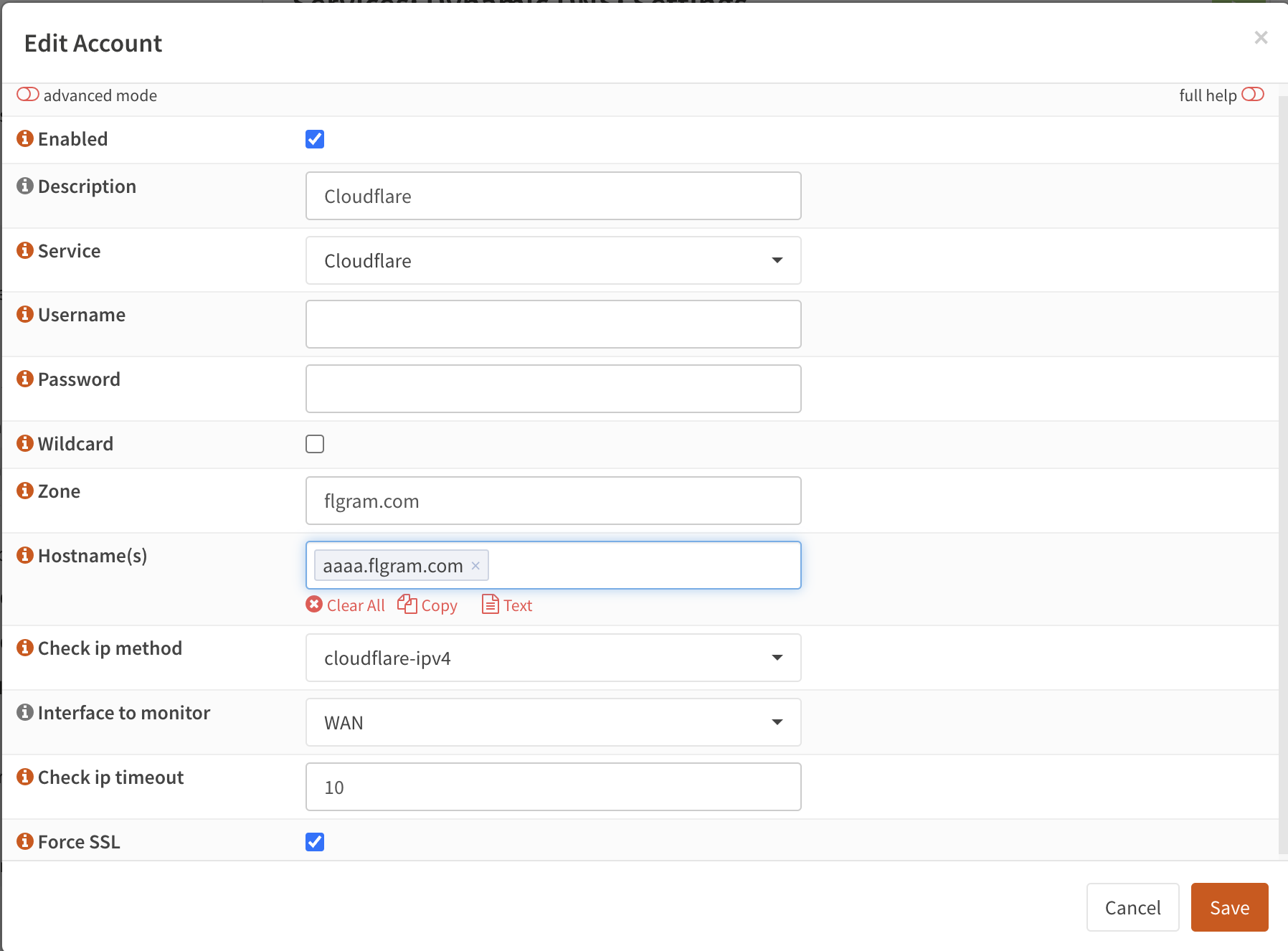
Task: Close the Edit Account dialog
Action: pos(1261,37)
